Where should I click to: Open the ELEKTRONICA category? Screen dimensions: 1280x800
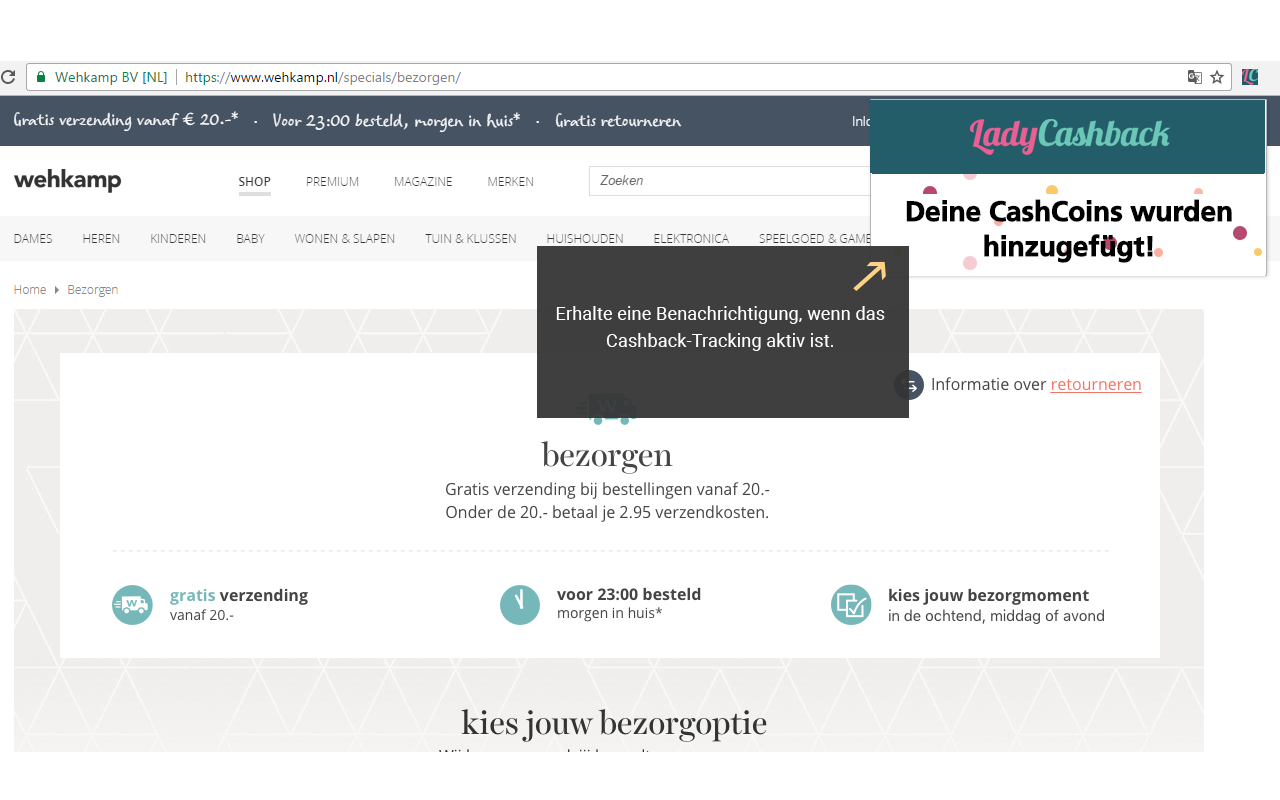[x=691, y=239]
